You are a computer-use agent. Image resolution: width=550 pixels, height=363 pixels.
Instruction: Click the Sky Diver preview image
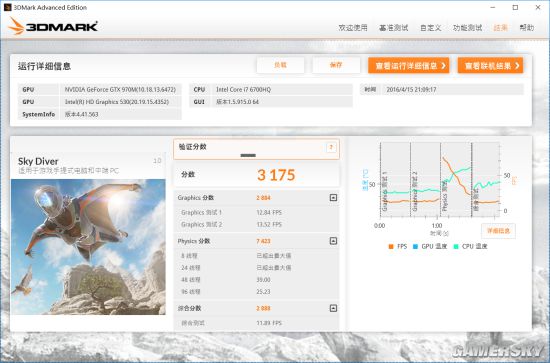[x=88, y=247]
